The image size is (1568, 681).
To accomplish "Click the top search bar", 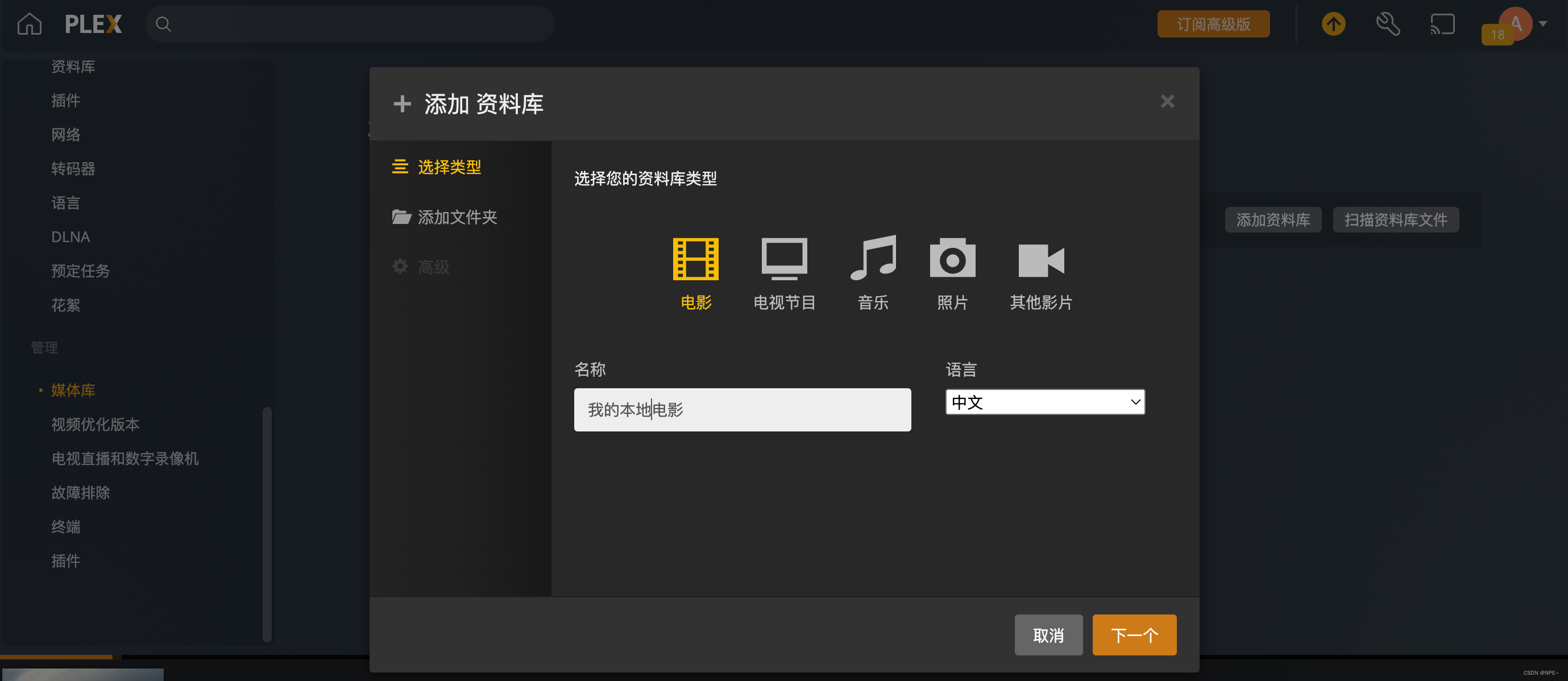I will (x=350, y=24).
